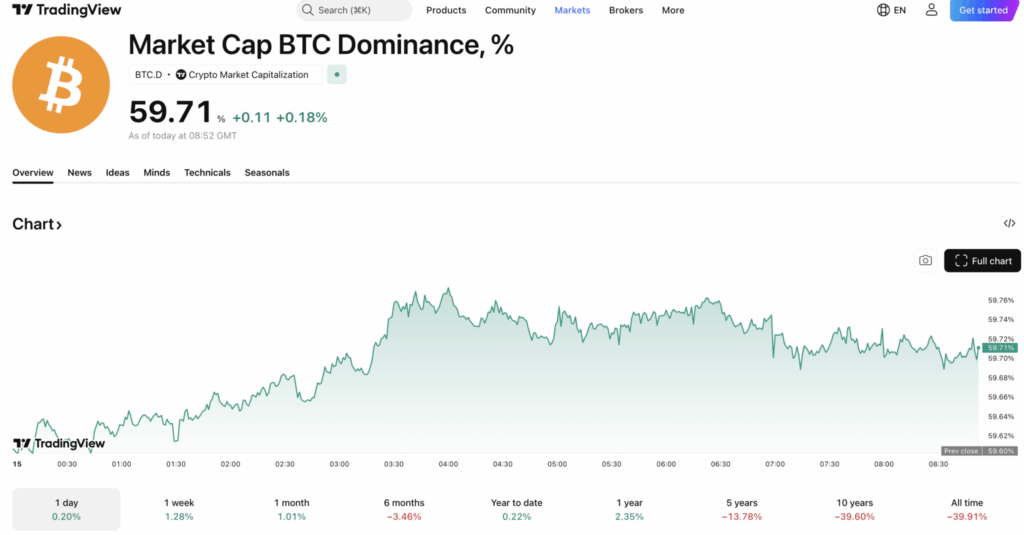Click the green market status dot

336,74
